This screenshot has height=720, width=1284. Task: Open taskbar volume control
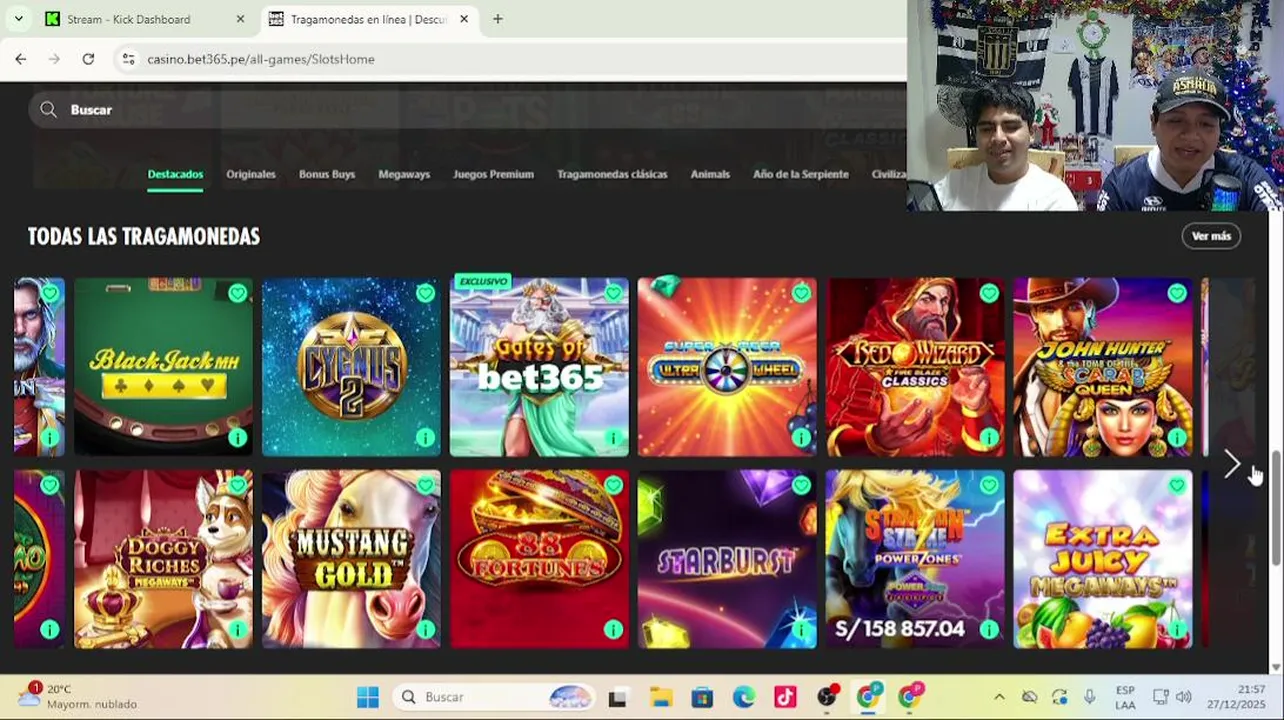pos(1184,697)
